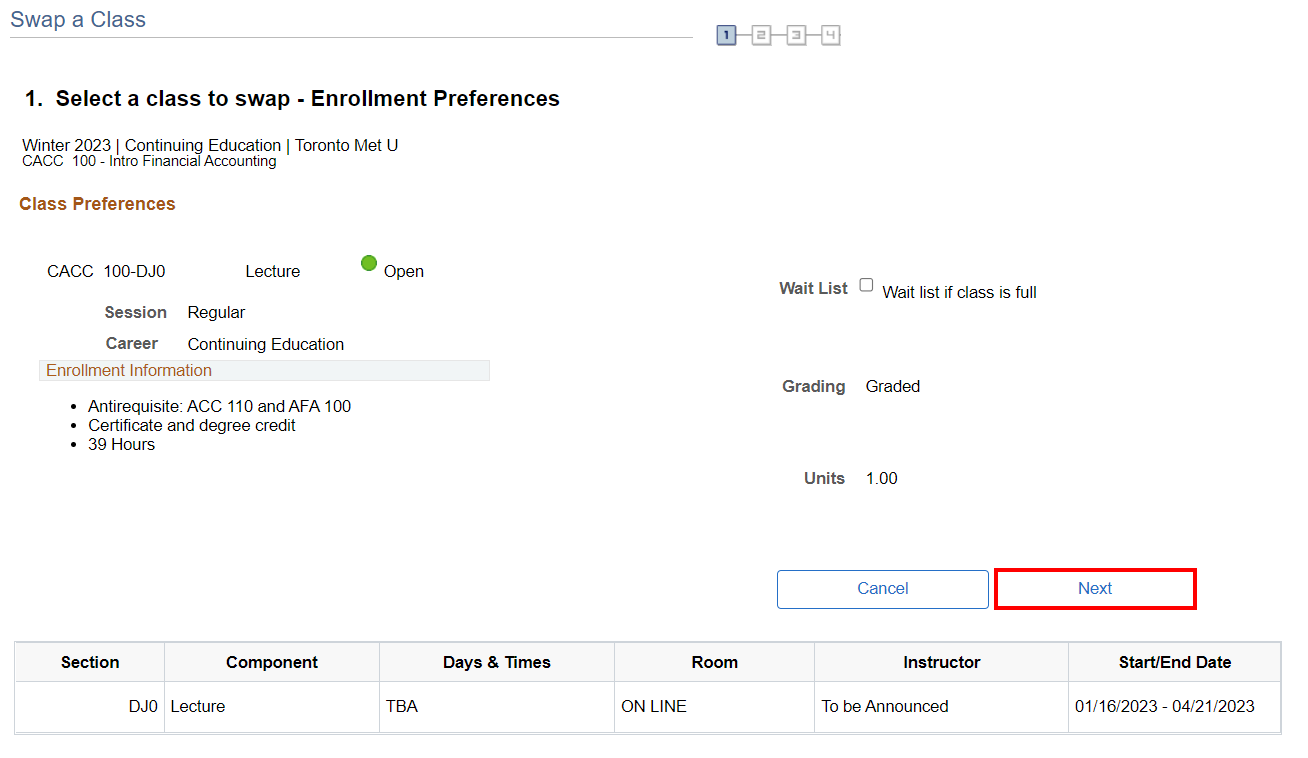Click step 1 in the progress indicator

click(727, 36)
